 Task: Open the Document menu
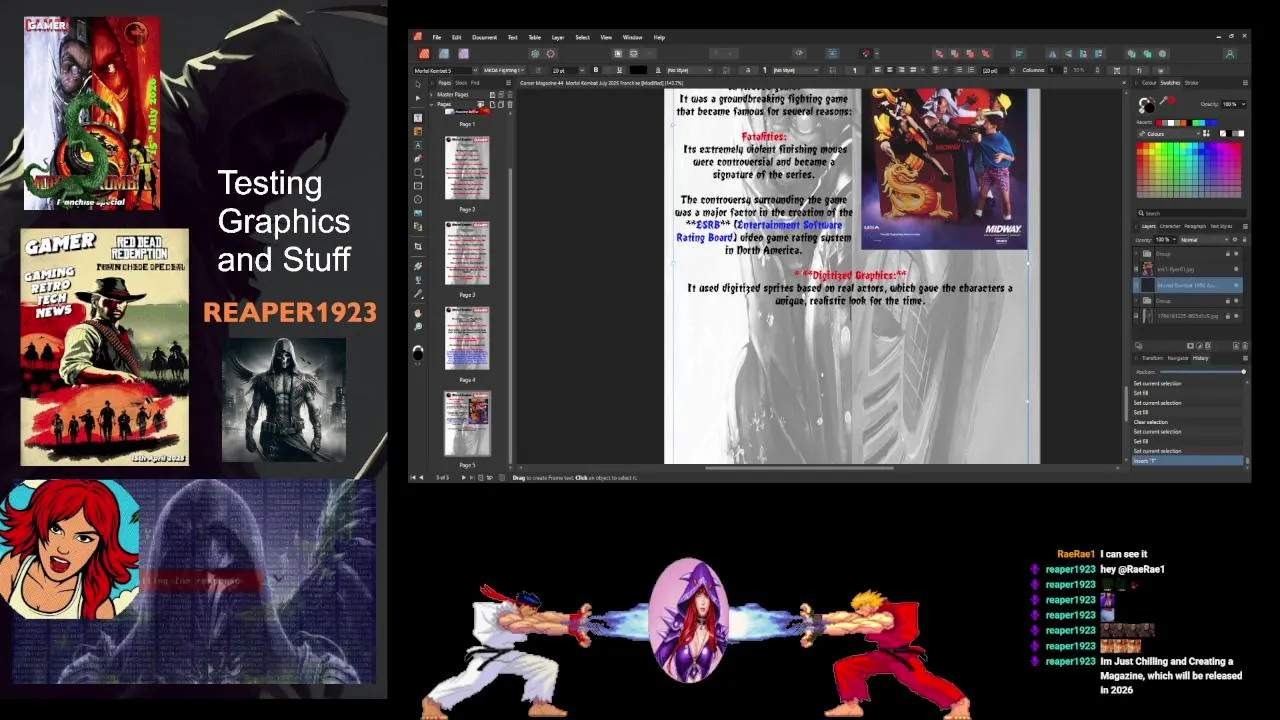(485, 37)
